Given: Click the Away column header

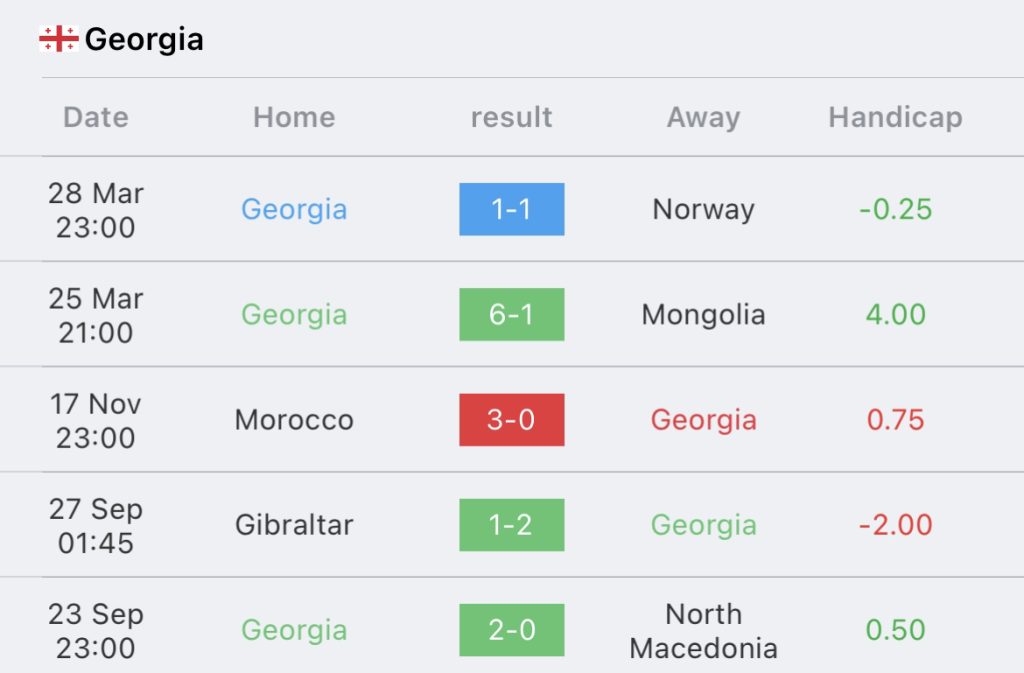Looking at the screenshot, I should (703, 118).
